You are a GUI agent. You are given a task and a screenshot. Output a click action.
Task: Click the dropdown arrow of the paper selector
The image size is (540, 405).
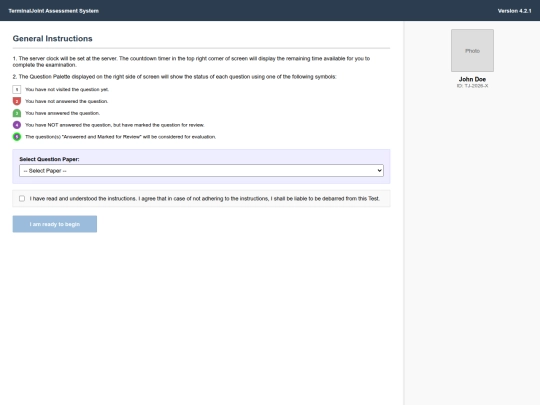pos(379,170)
